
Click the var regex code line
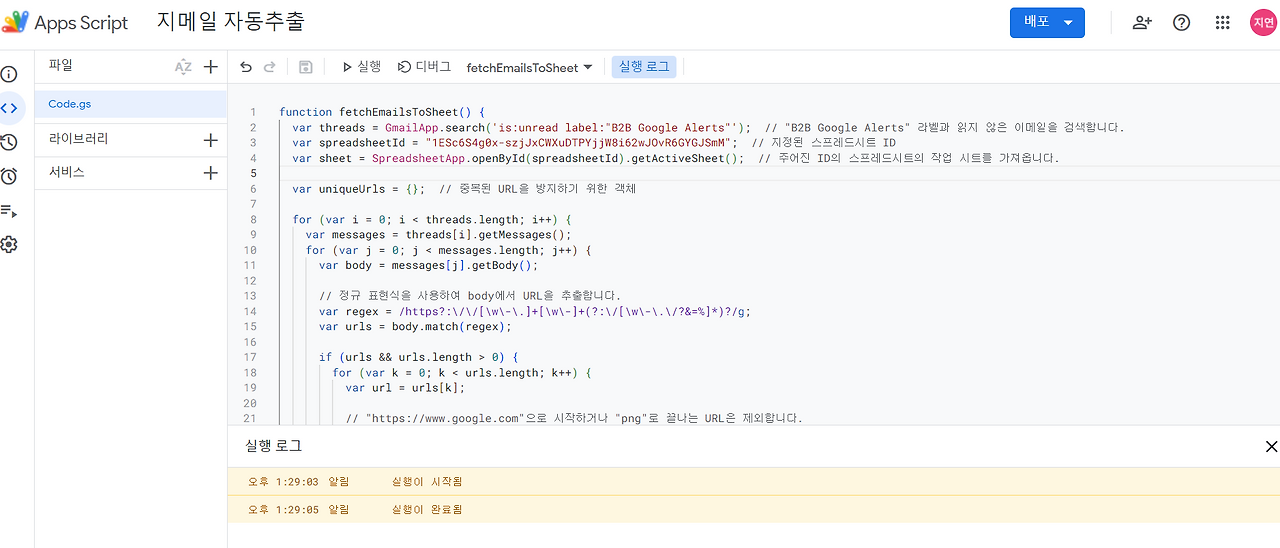(535, 311)
